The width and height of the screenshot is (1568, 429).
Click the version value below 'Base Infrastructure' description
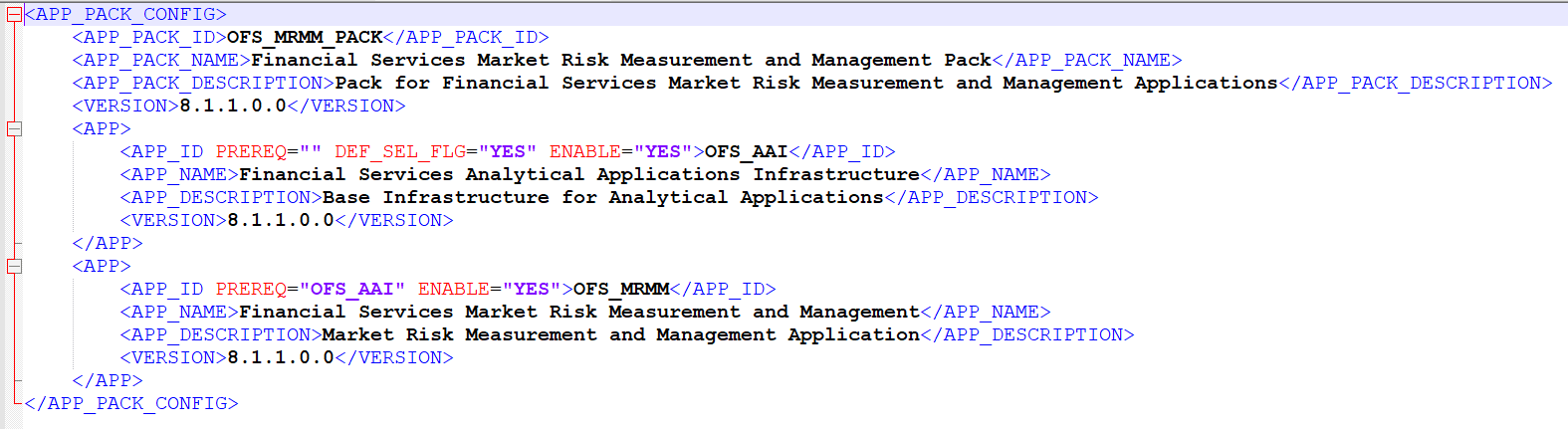281,220
